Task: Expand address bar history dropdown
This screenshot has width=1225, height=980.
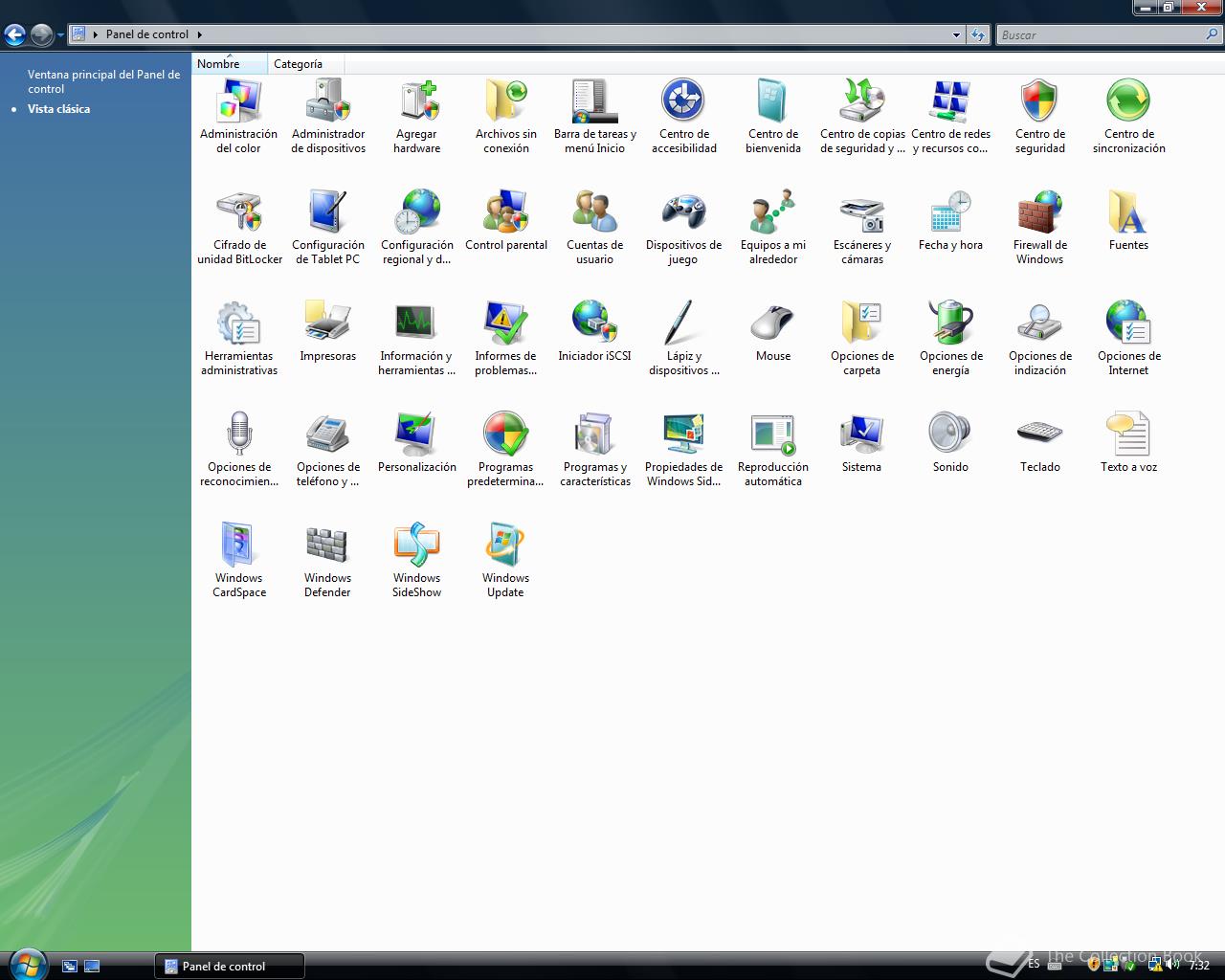Action: click(956, 34)
